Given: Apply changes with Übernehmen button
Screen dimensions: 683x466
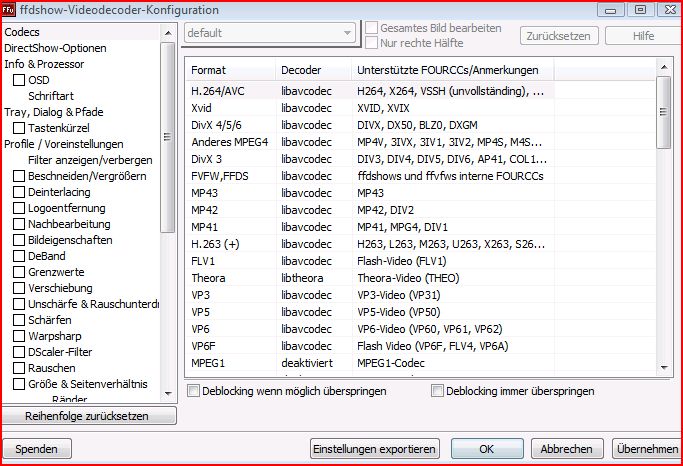Looking at the screenshot, I should click(x=647, y=449).
